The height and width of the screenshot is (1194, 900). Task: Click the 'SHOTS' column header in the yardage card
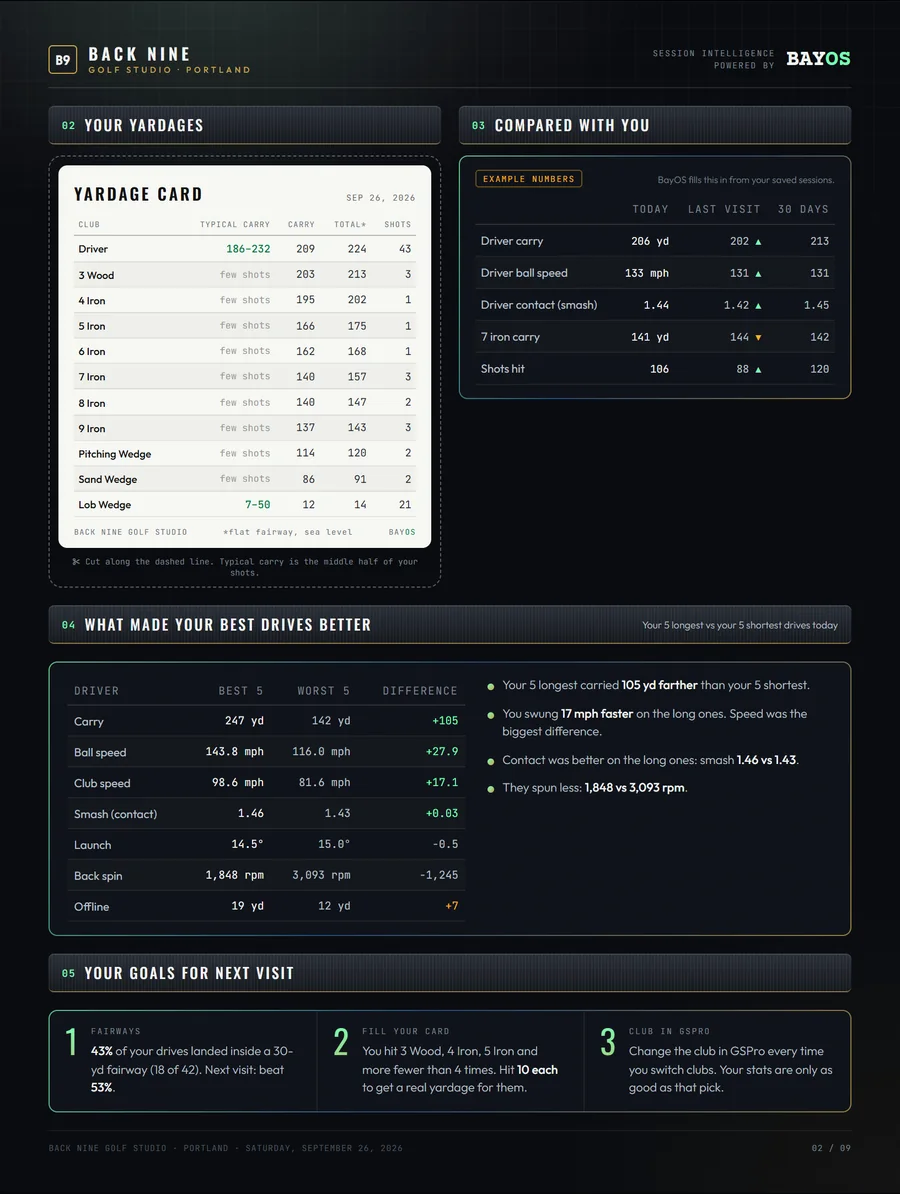tap(397, 225)
